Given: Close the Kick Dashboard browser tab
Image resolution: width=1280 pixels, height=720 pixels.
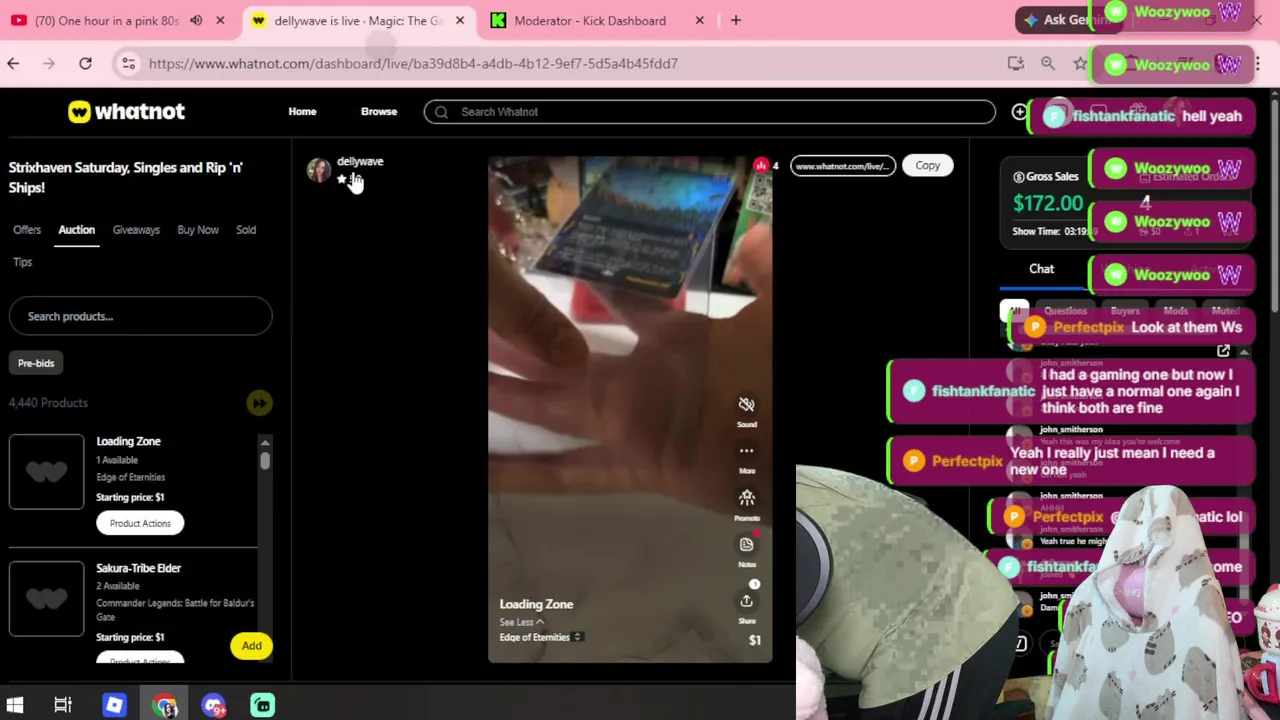Looking at the screenshot, I should click(x=699, y=20).
